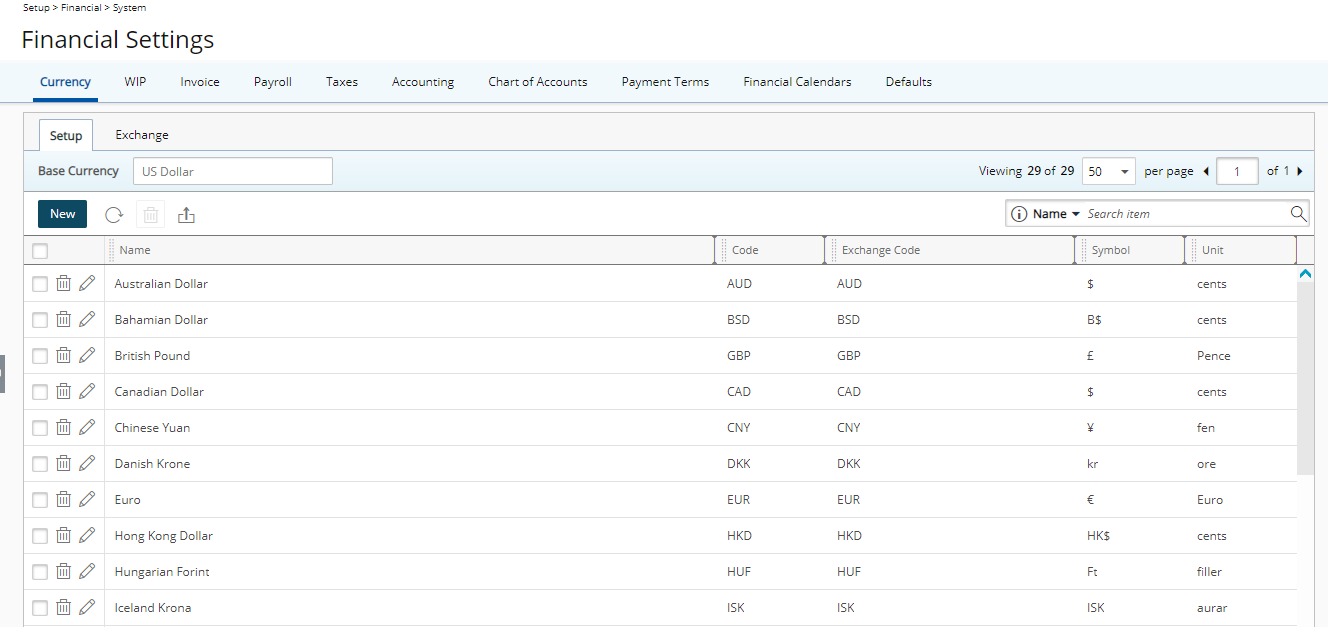Export the currency list
Image resolution: width=1328 pixels, height=627 pixels.
(186, 214)
